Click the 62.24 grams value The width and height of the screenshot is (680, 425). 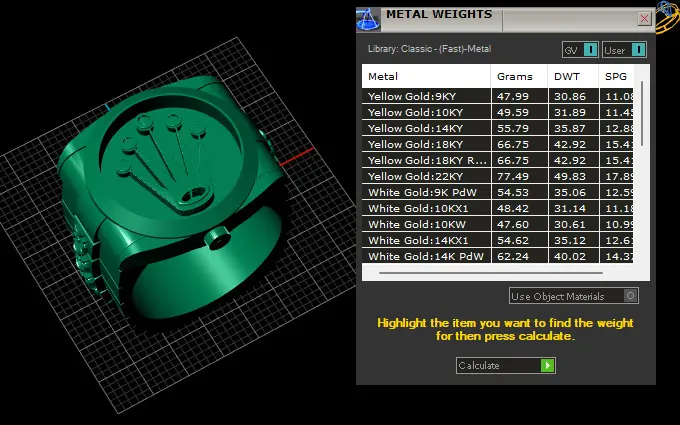point(513,256)
